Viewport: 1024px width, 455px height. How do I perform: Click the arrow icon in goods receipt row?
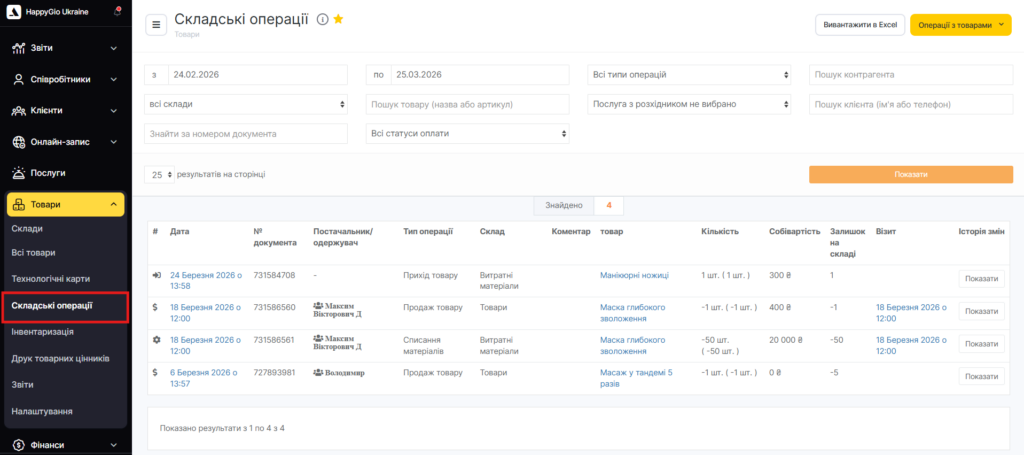156,275
